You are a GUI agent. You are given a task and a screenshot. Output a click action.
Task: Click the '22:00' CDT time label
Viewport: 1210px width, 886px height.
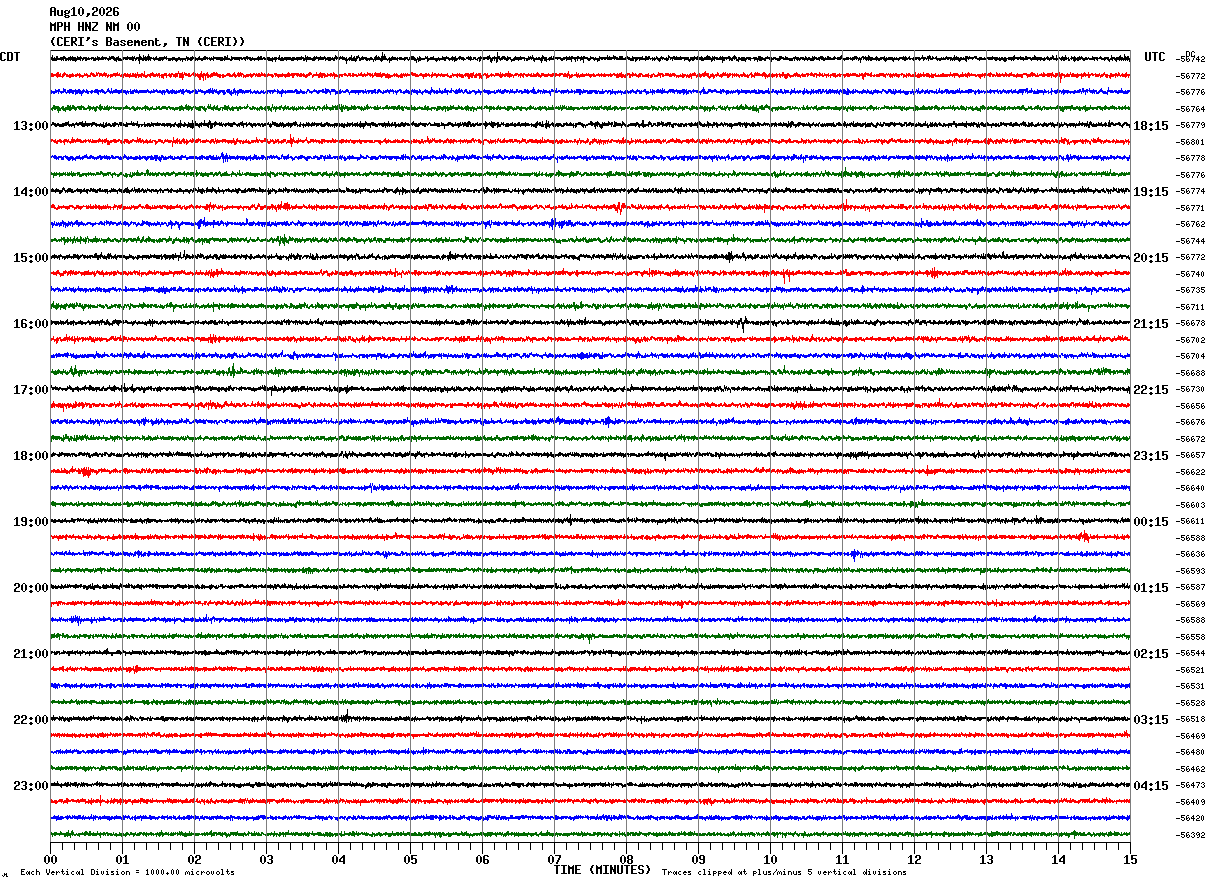(x=30, y=720)
